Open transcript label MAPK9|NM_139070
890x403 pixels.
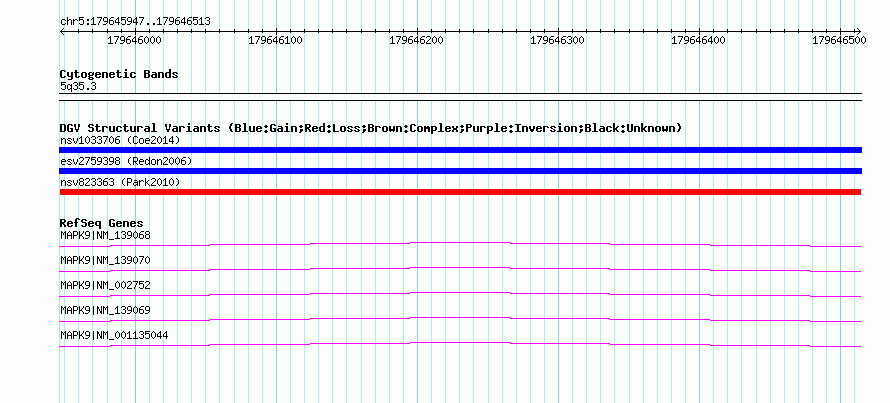[105, 261]
